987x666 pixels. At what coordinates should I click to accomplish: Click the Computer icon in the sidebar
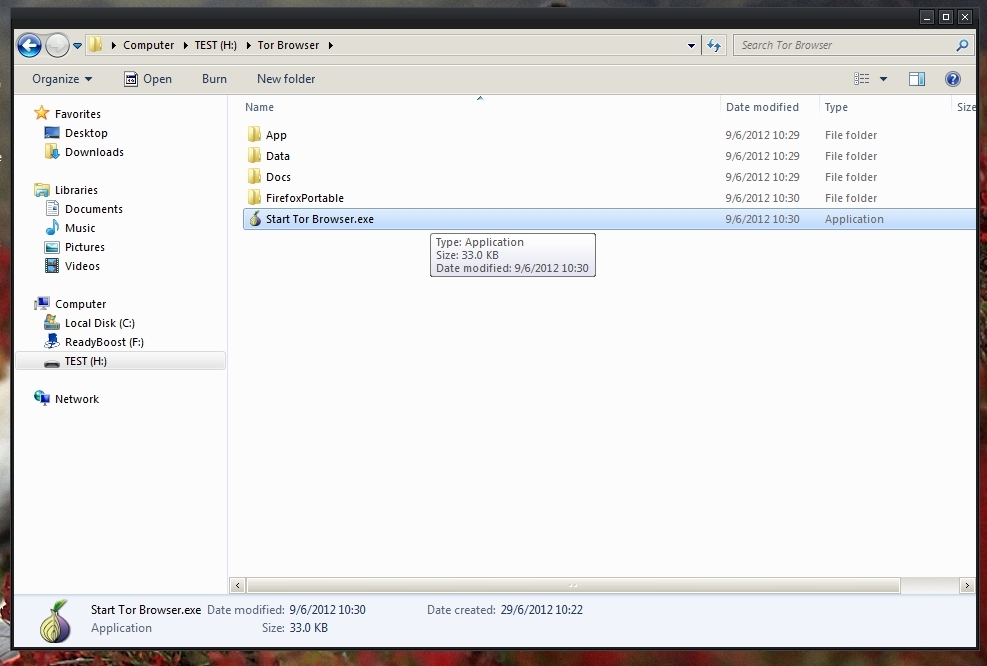point(42,303)
